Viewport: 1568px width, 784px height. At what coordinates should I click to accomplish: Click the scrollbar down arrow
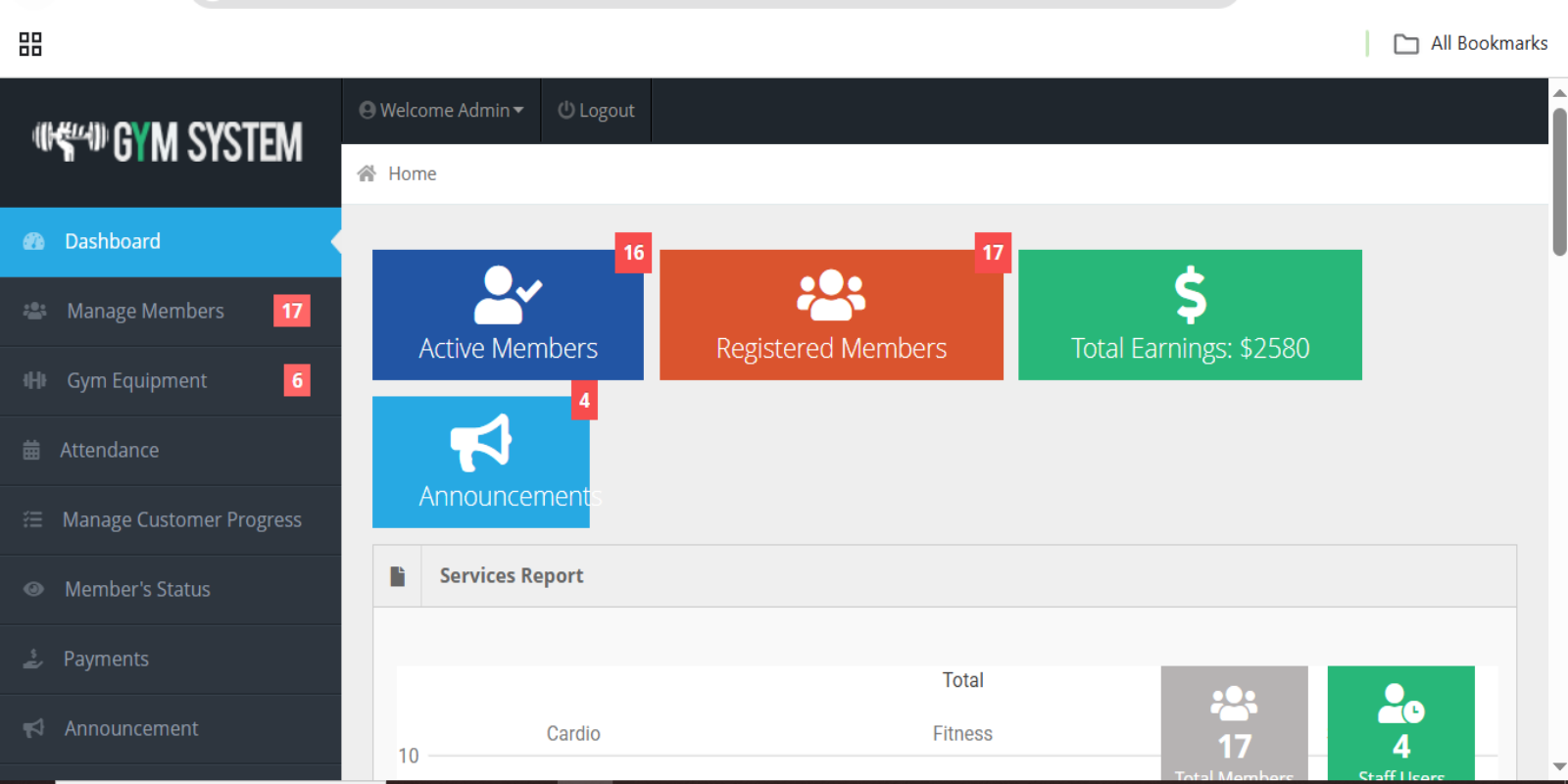(1559, 767)
